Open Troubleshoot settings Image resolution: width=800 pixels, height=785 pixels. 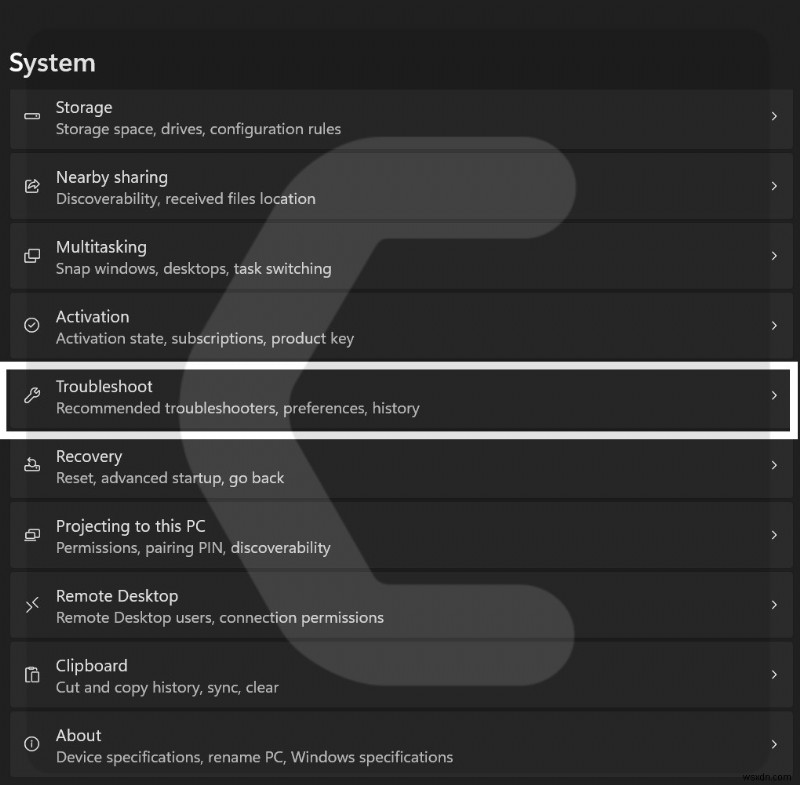(400, 396)
